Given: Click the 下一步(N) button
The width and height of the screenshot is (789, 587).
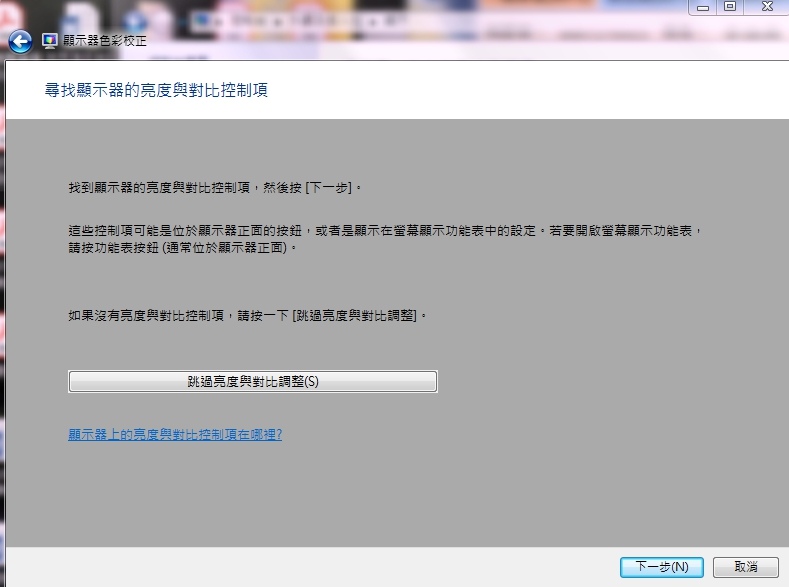Looking at the screenshot, I should pyautogui.click(x=662, y=567).
